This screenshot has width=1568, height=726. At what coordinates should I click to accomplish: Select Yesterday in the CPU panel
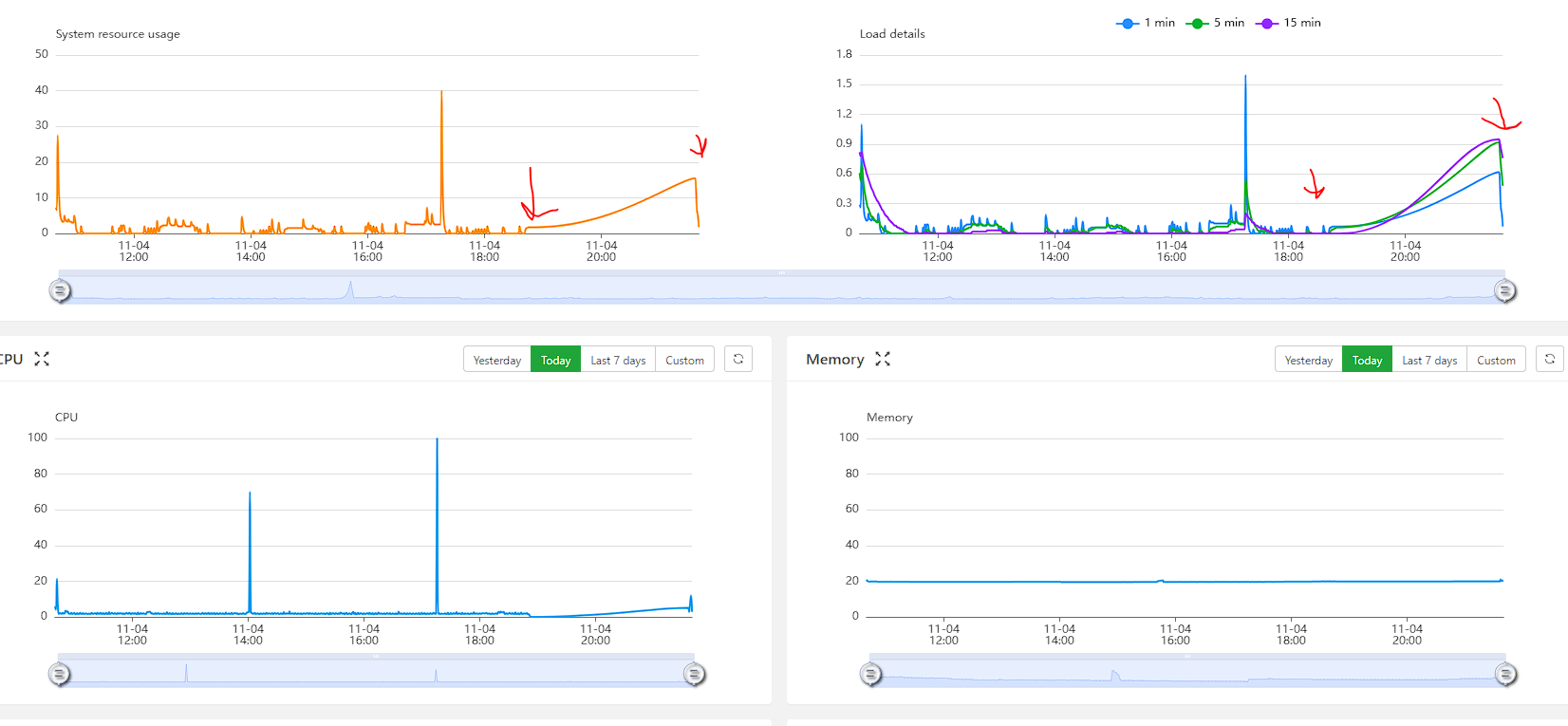click(x=497, y=360)
